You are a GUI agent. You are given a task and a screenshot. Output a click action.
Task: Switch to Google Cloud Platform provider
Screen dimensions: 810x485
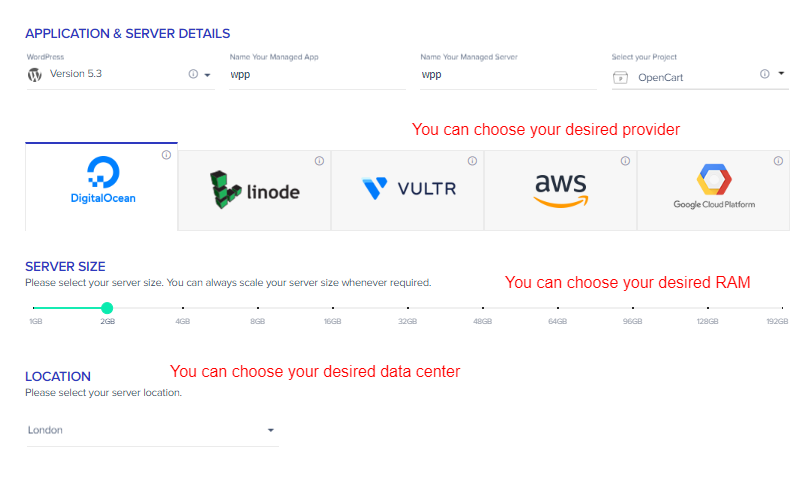point(713,190)
